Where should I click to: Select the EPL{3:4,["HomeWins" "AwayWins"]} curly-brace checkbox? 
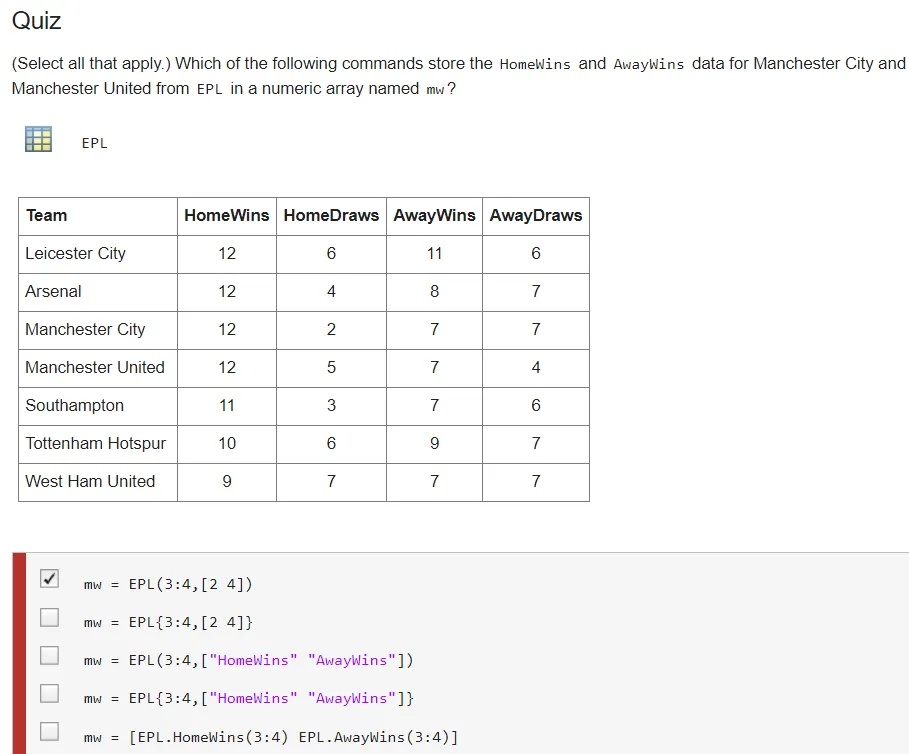49,693
